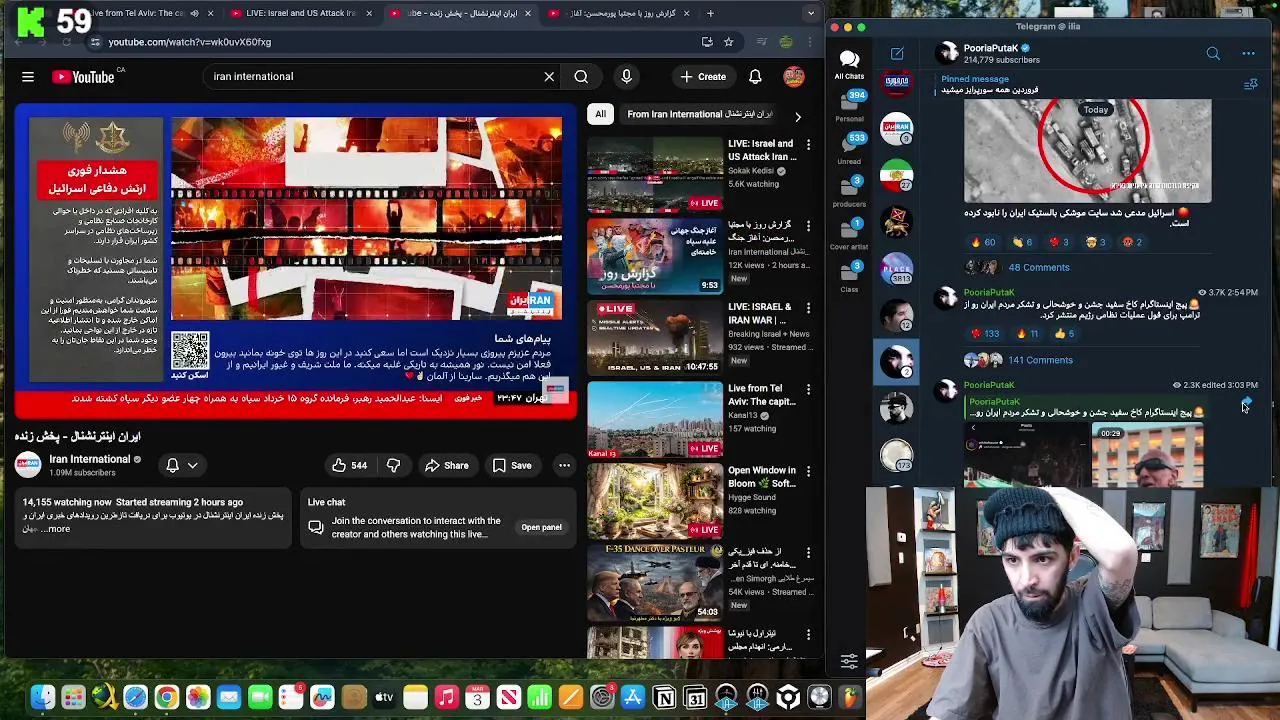Screen dimensions: 1280x720
Task: Search within the PooriaPutaK Telegram channel
Action: (x=1213, y=53)
